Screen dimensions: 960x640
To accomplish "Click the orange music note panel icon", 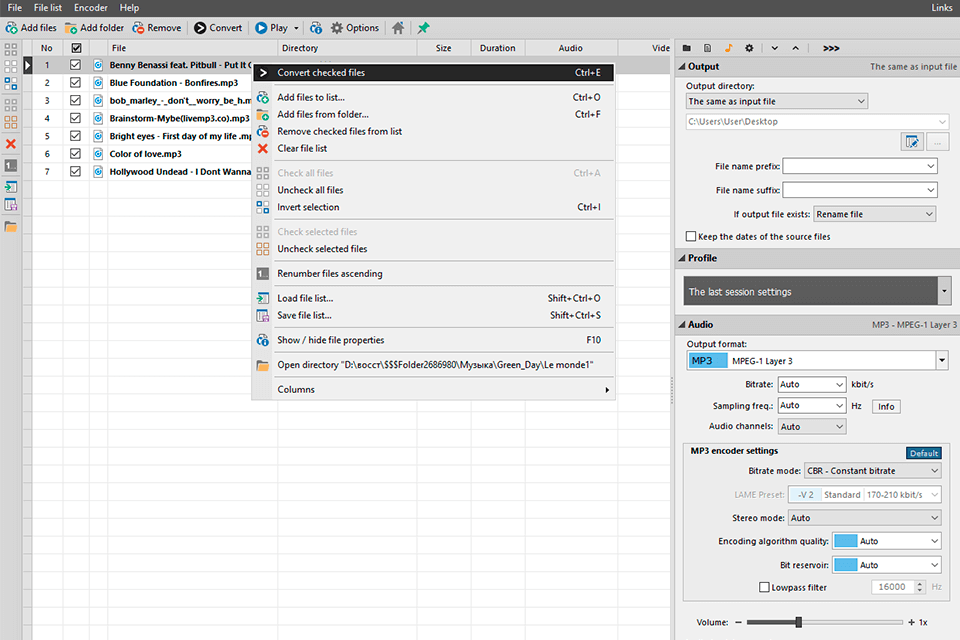I will pos(728,47).
